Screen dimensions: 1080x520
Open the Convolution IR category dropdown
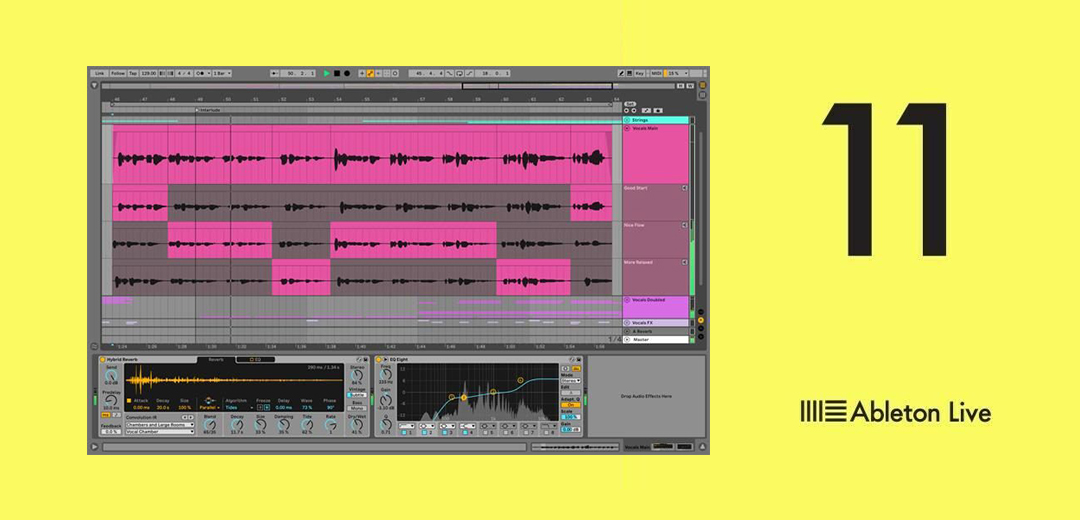tap(160, 425)
